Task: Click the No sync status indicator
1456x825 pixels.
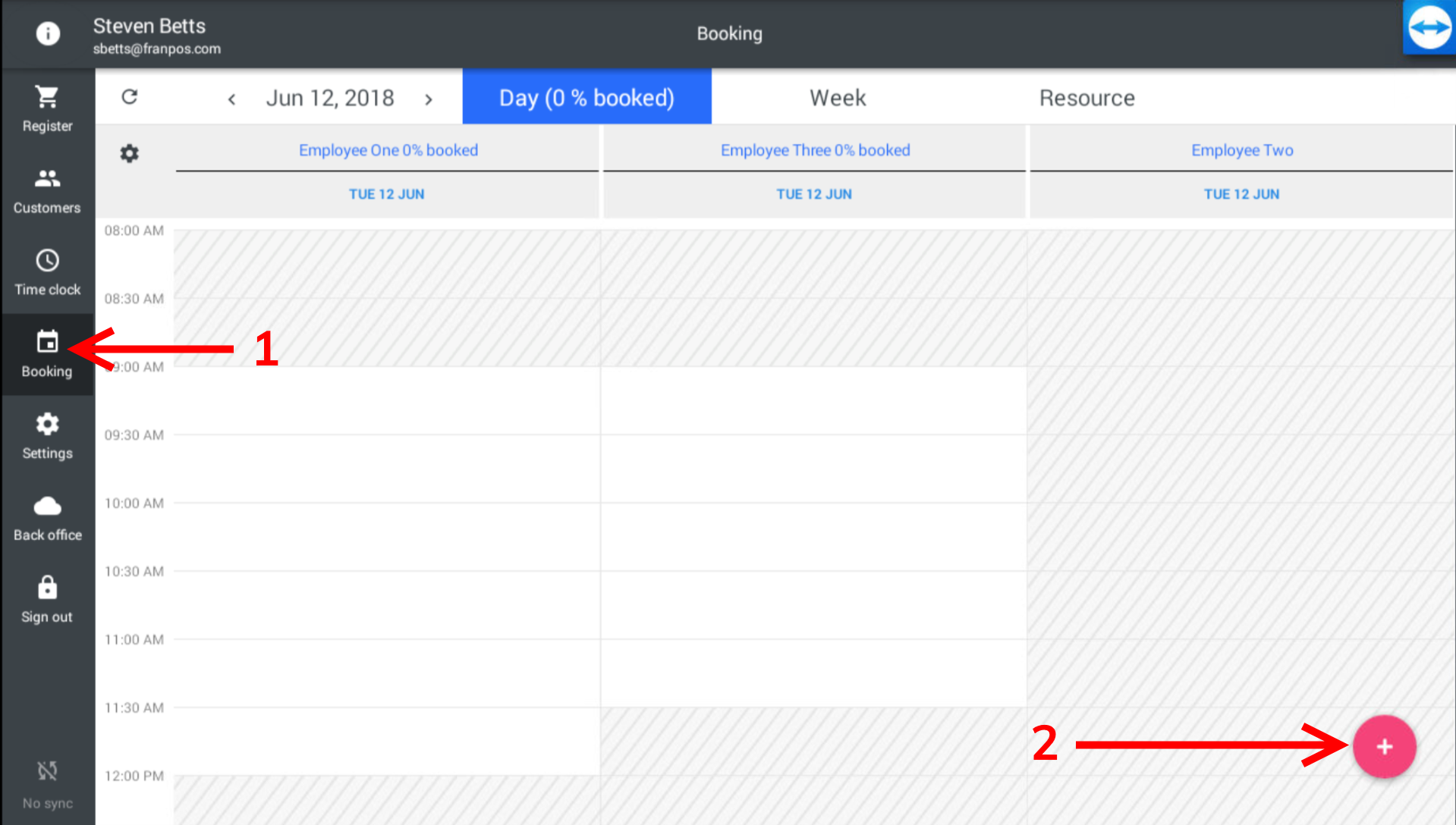Action: click(47, 781)
